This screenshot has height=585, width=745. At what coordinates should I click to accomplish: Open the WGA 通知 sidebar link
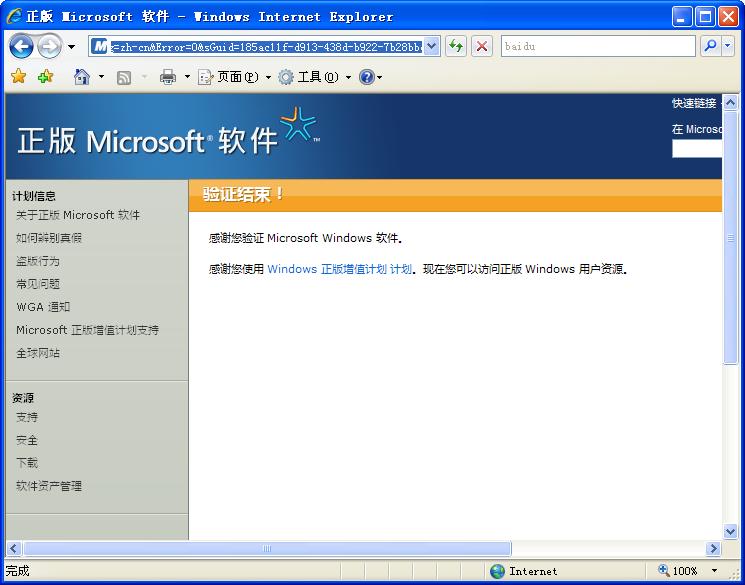pos(43,307)
